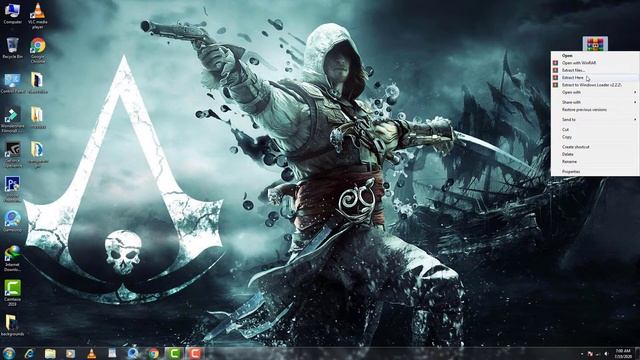Choose Create shortcut in context menu

coord(595,147)
